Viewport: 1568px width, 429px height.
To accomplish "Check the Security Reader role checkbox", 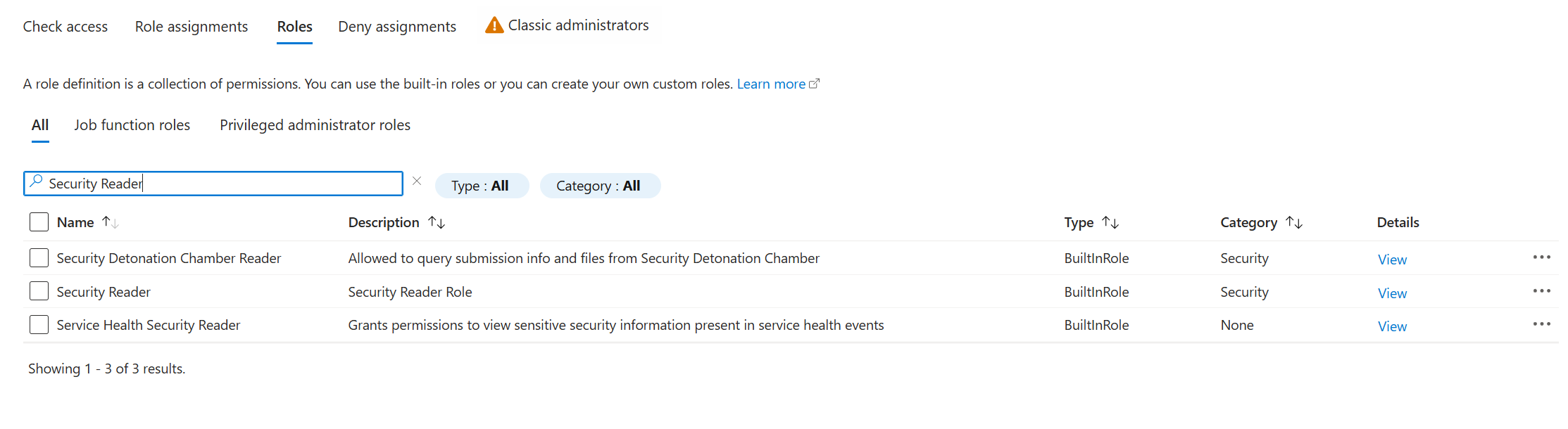I will point(39,291).
